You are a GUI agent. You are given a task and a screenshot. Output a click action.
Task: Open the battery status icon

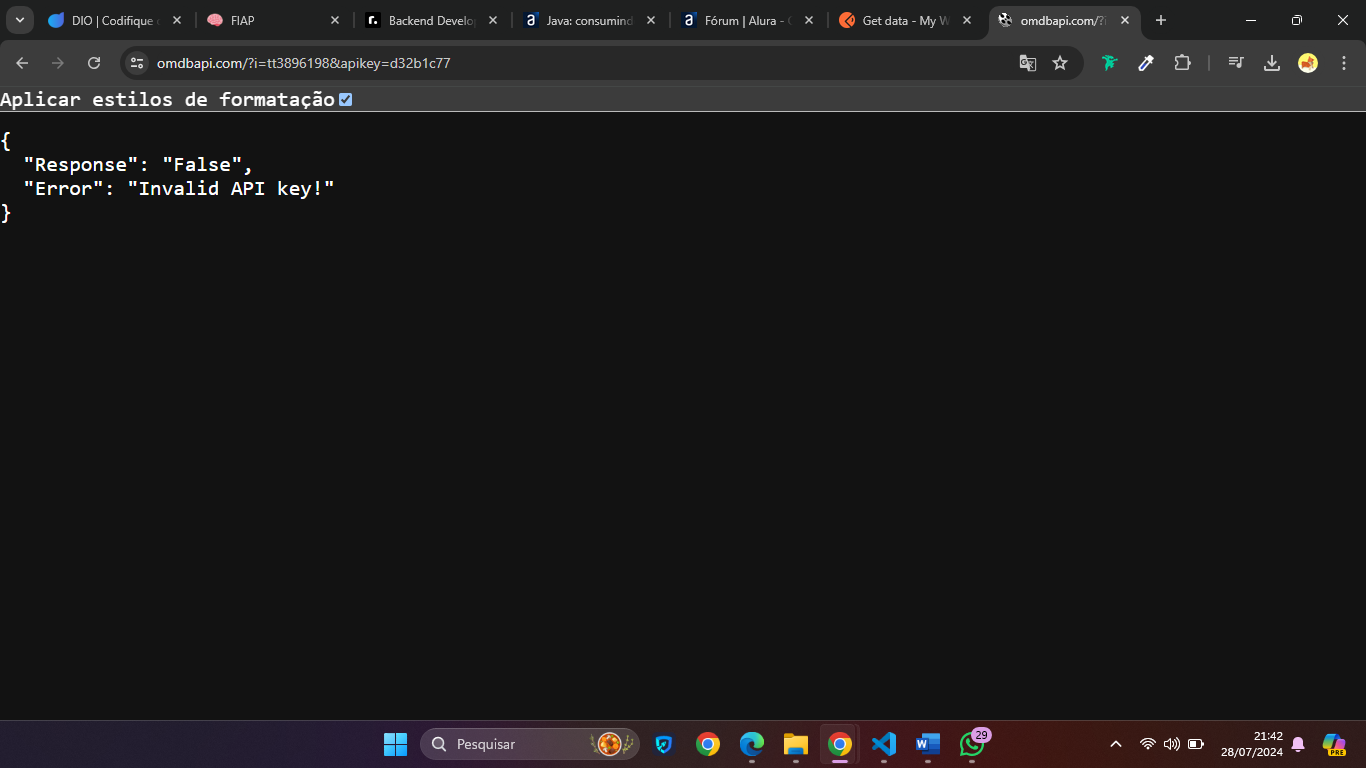pyautogui.click(x=1196, y=744)
